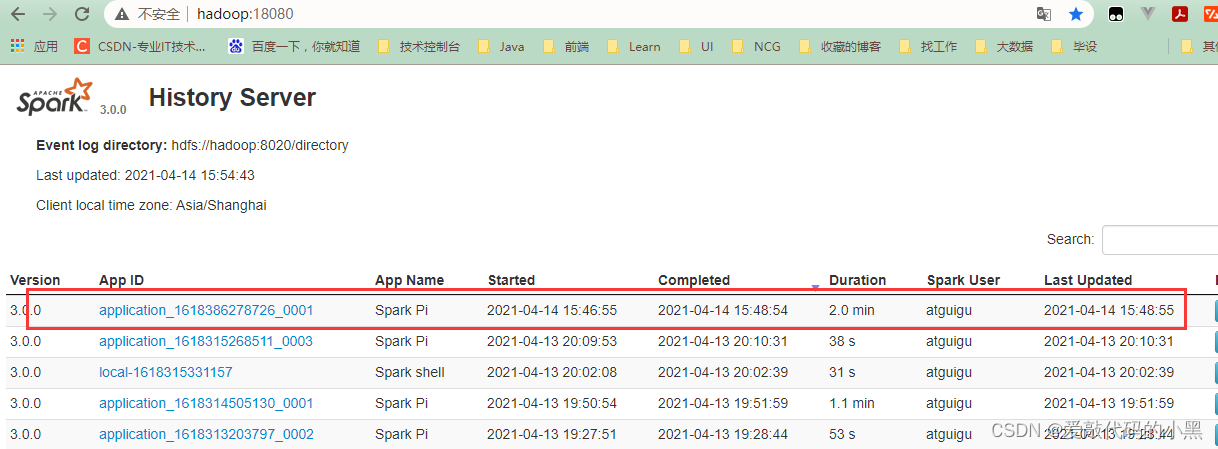Sort the table by Spark User column
This screenshot has width=1218, height=449.
coord(963,280)
